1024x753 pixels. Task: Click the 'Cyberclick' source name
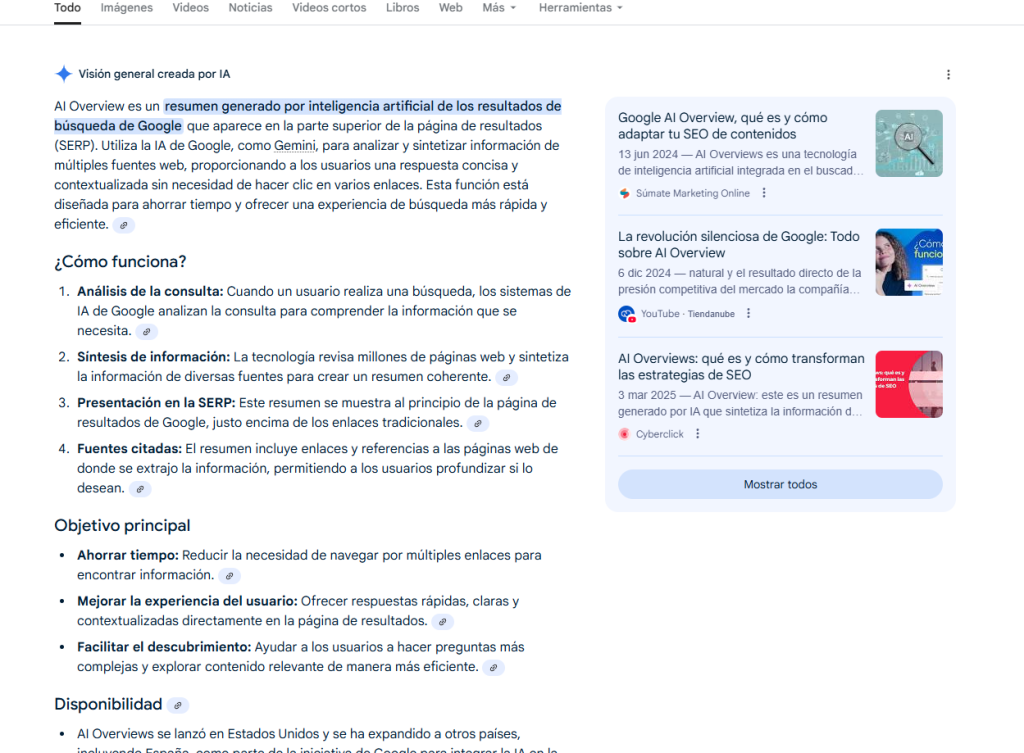[660, 434]
